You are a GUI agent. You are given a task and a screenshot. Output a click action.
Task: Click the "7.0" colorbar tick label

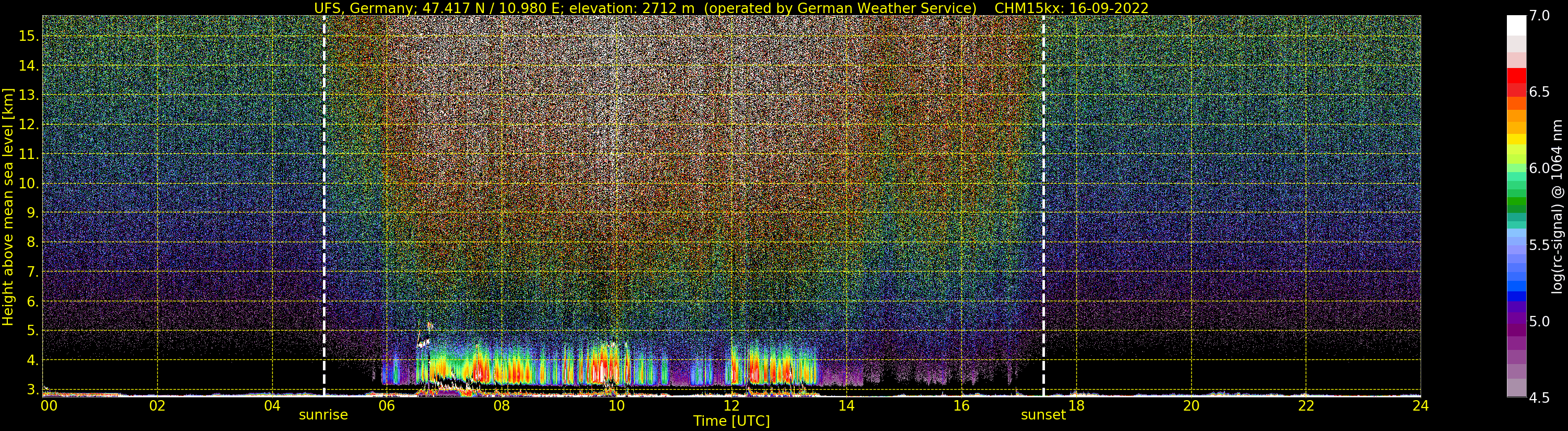coord(1539,16)
